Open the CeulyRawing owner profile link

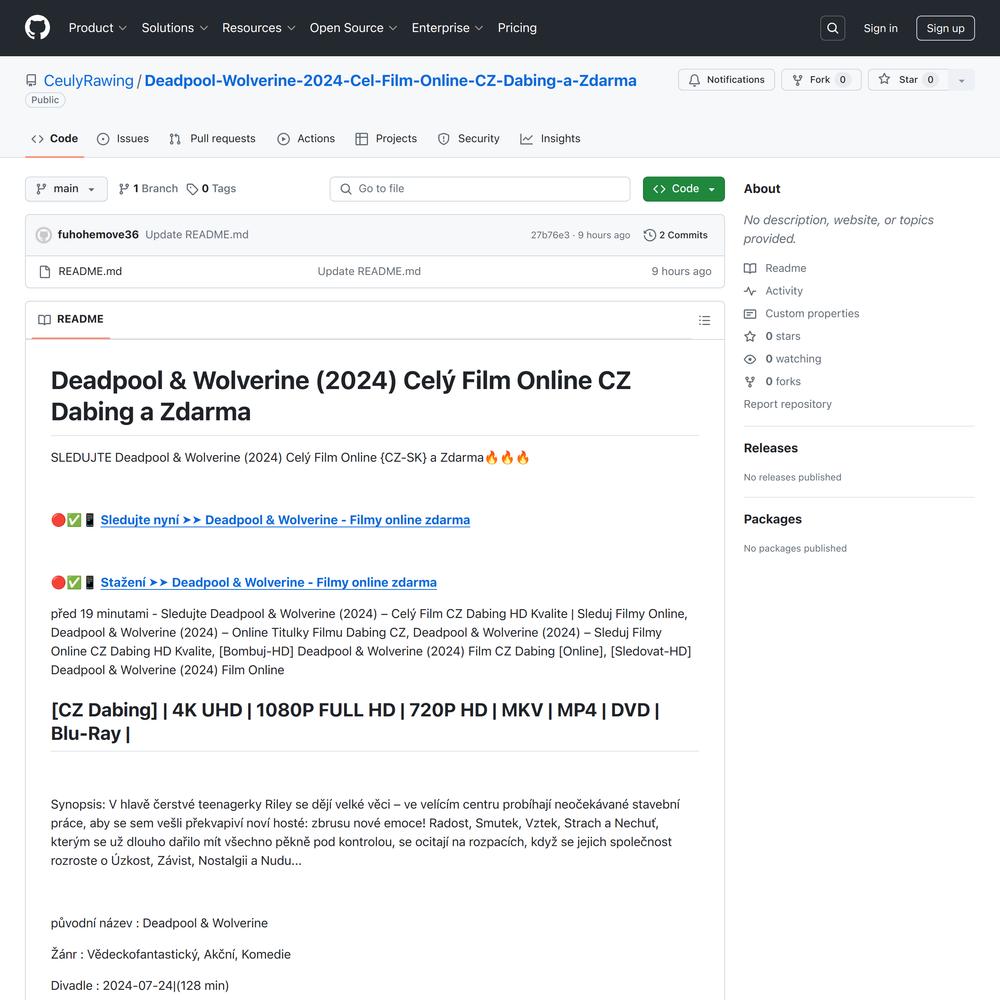(89, 81)
